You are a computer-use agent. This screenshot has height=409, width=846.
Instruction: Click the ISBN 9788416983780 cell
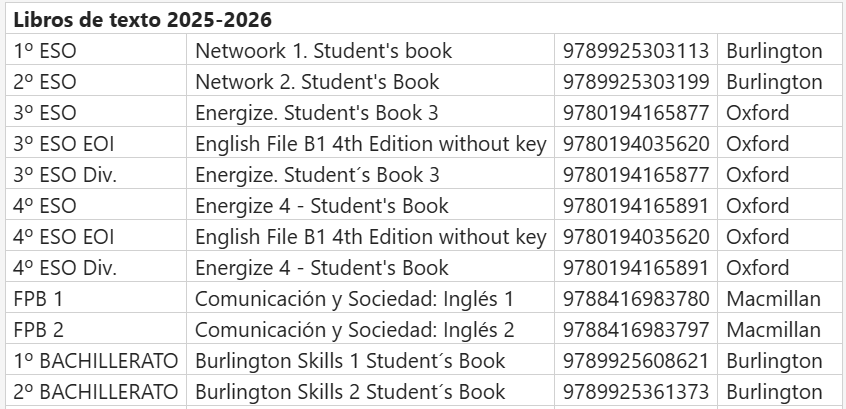click(x=636, y=299)
